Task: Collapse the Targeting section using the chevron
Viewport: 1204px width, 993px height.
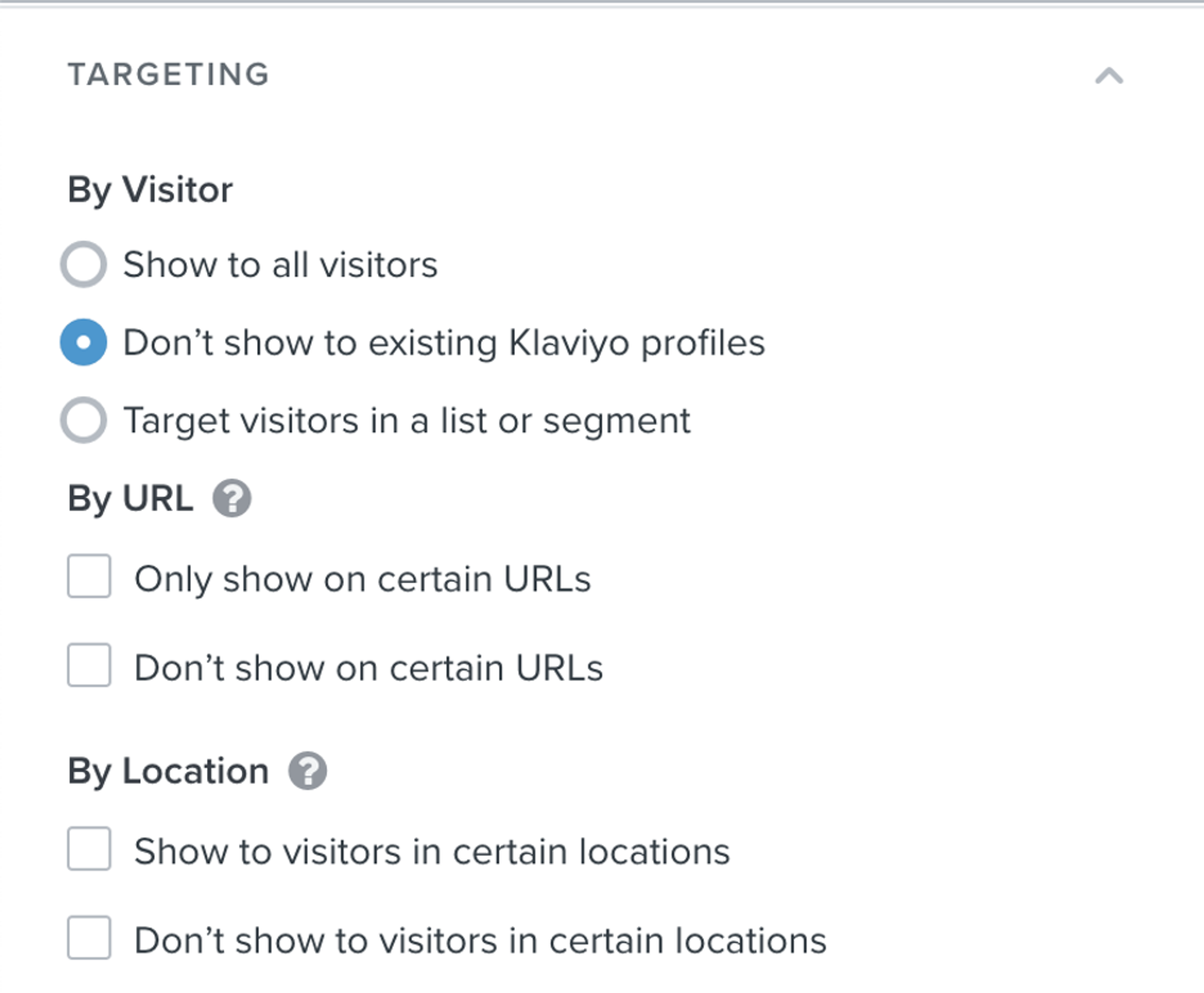Action: point(1108,74)
